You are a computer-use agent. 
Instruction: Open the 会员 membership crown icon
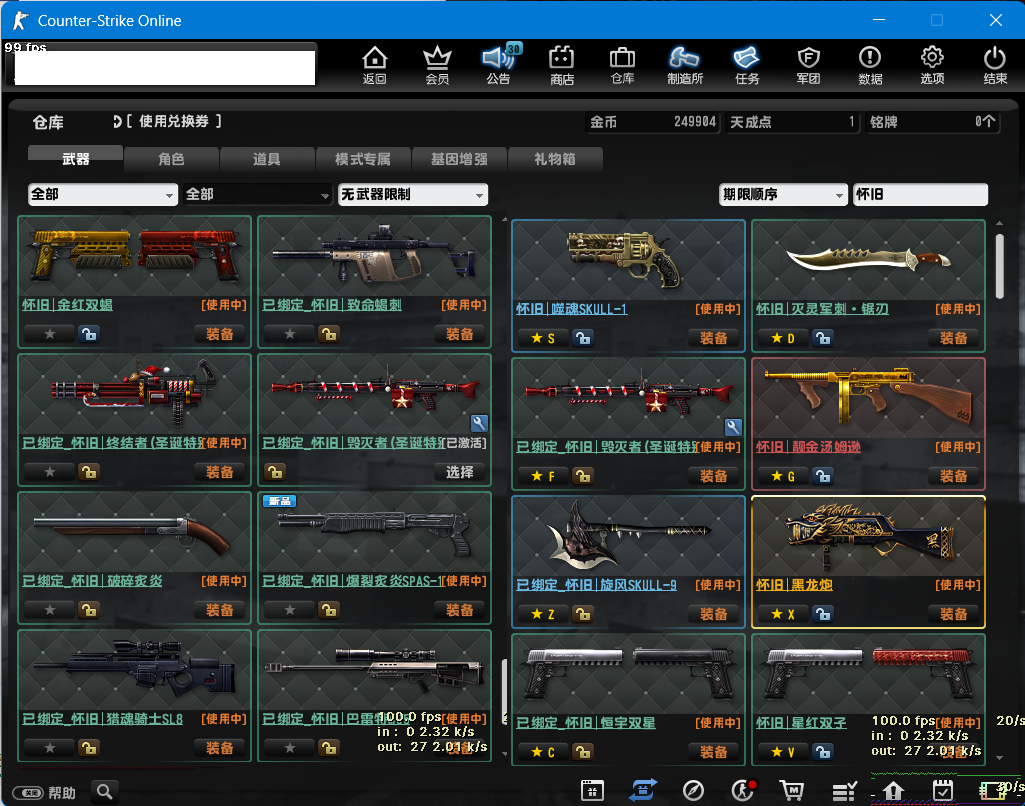[x=437, y=65]
